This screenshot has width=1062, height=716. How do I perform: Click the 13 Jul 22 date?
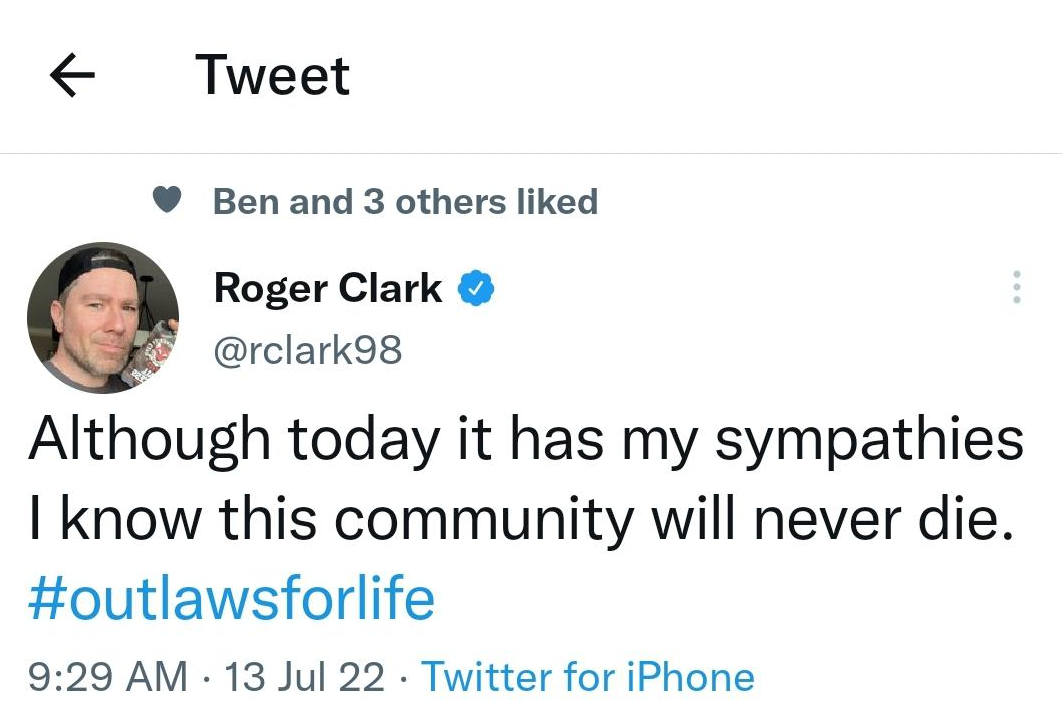pos(305,677)
